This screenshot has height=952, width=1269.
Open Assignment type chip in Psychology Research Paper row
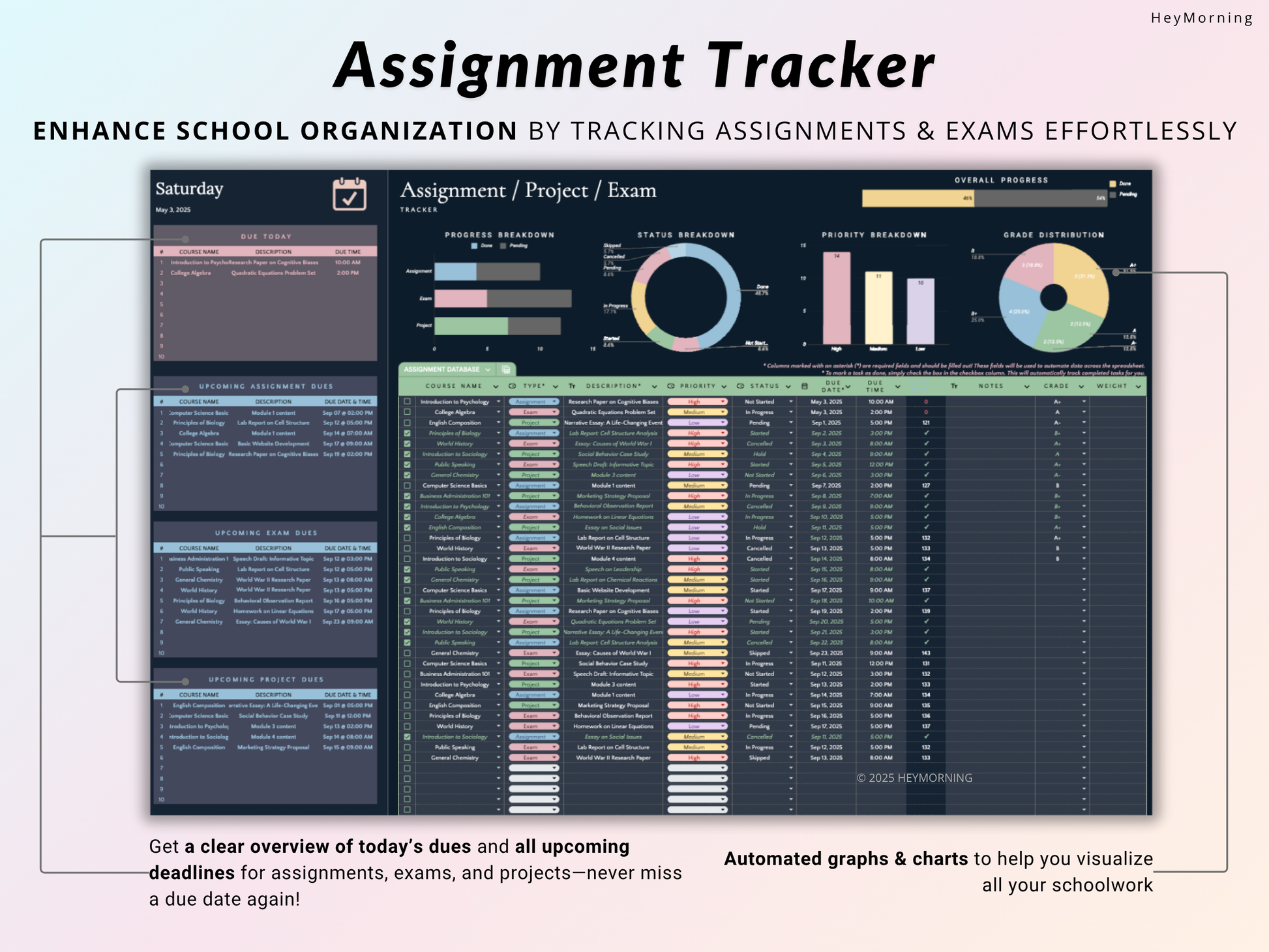point(533,402)
